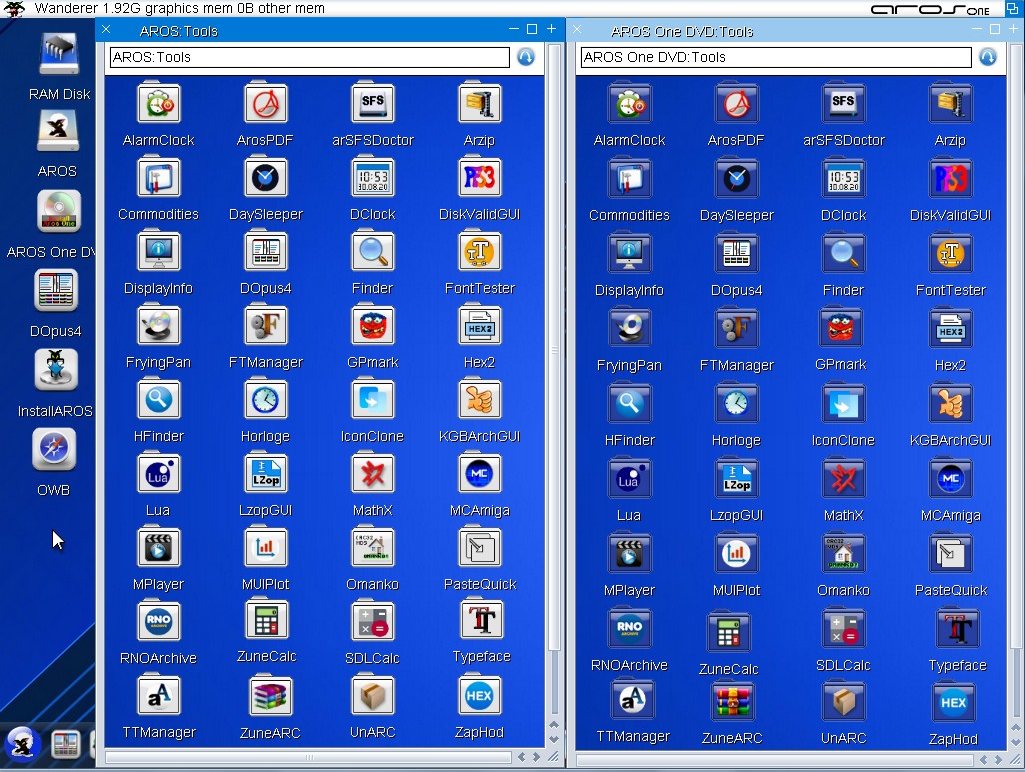Open ArosPDF in AROS One DVD:Tools window

pos(736,103)
